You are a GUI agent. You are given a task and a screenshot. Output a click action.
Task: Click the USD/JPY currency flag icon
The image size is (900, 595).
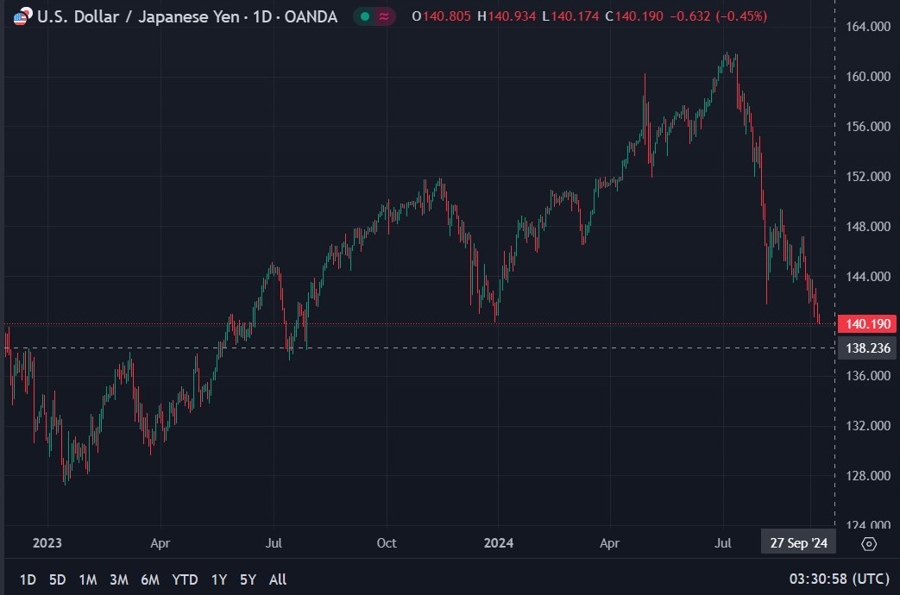(x=21, y=17)
